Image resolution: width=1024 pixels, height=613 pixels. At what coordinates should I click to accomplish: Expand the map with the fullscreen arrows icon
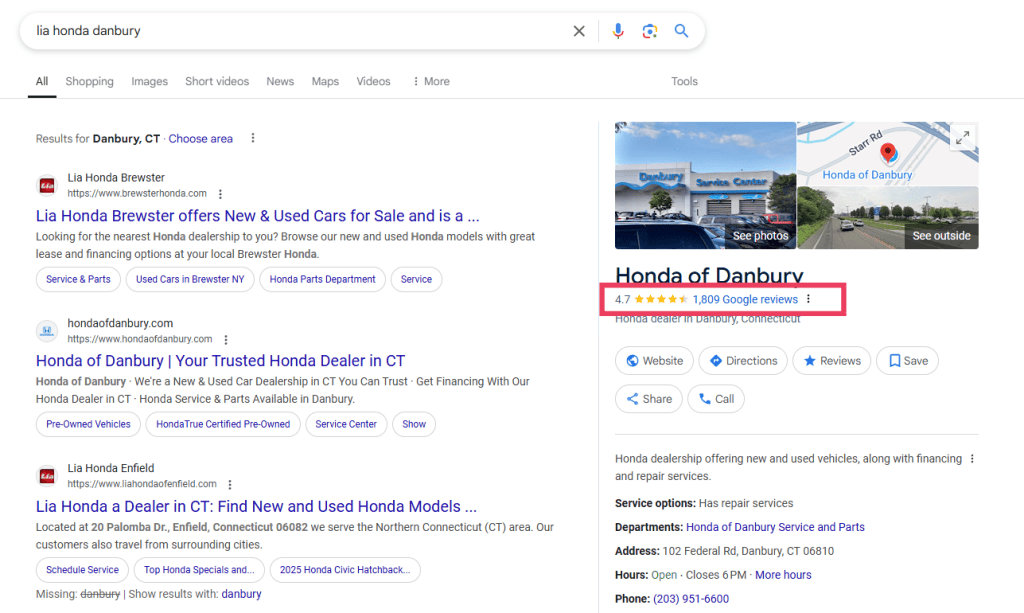(963, 138)
